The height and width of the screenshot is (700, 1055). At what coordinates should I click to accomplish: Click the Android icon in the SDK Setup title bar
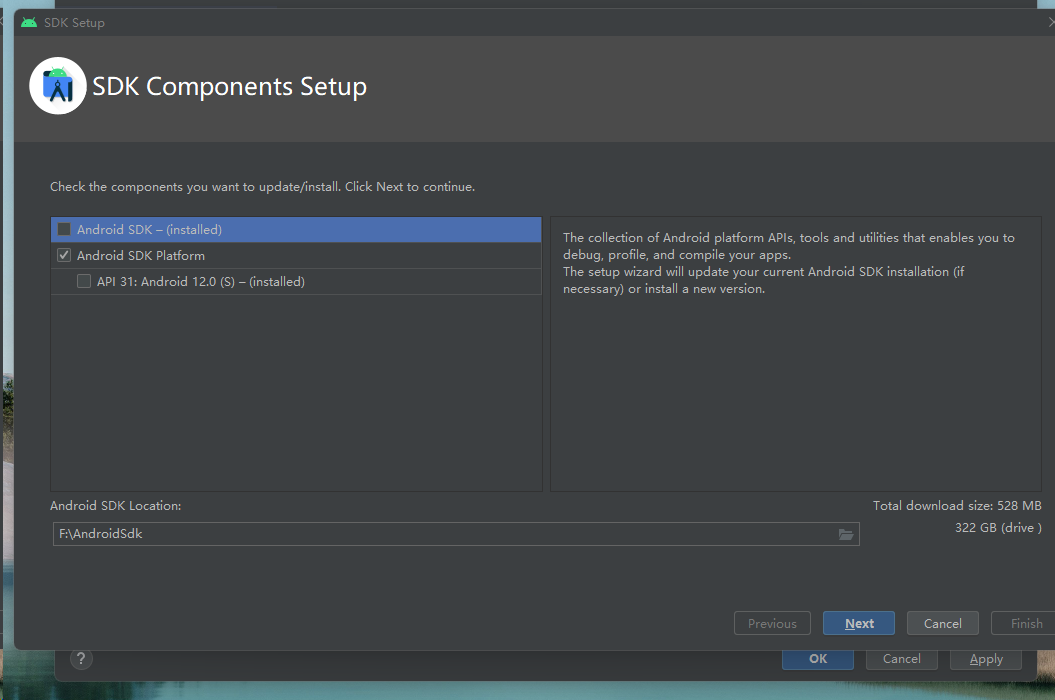29,22
